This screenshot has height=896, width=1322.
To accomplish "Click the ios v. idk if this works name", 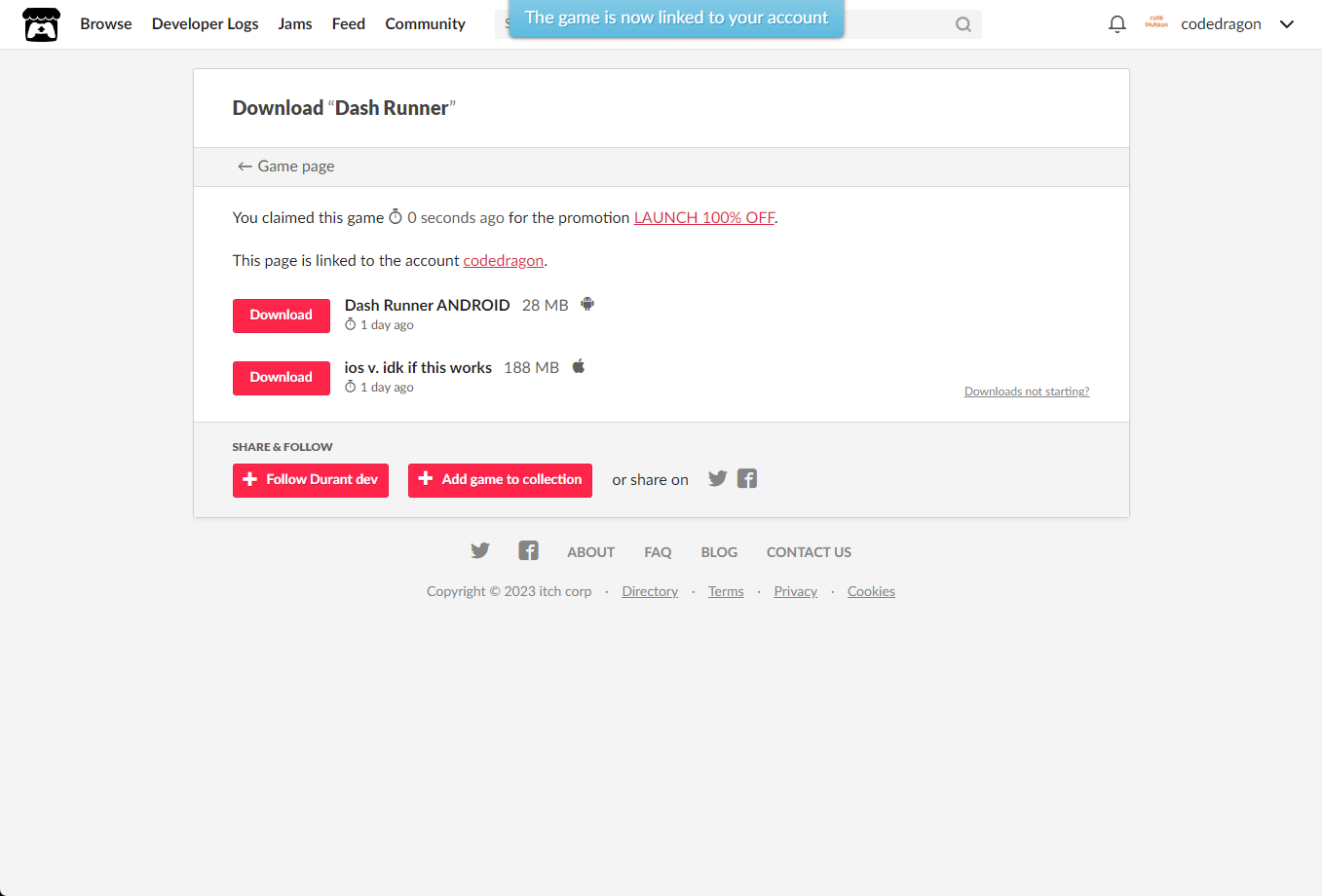I will click(x=418, y=367).
